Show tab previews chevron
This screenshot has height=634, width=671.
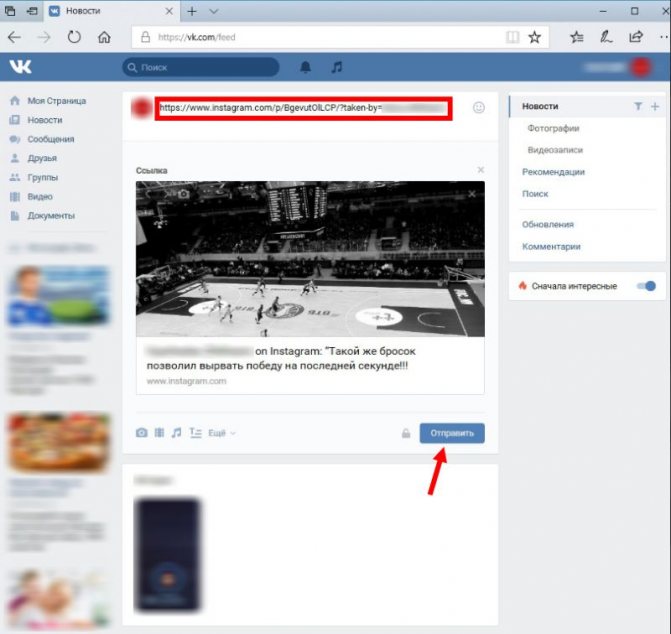pos(214,12)
